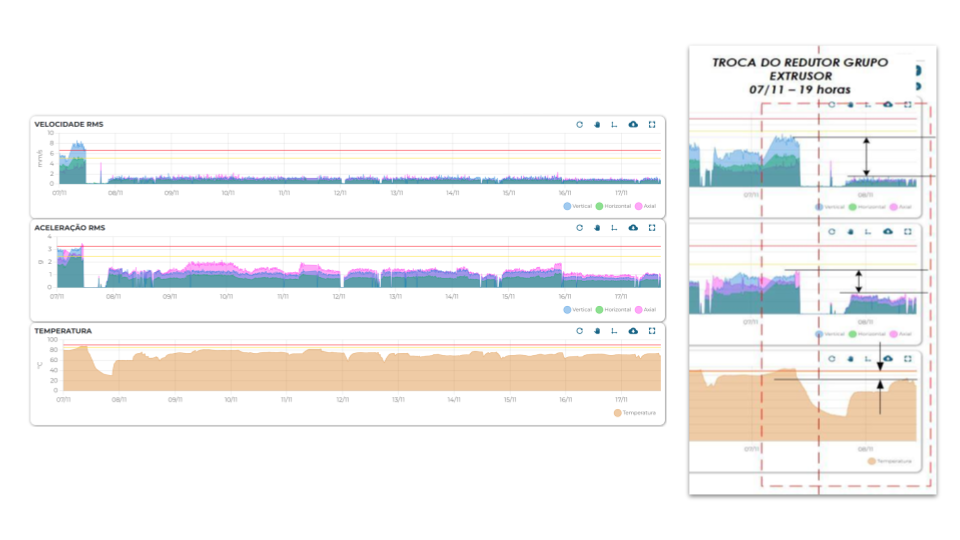Open axis settings icon on Velocidade RMS chart

click(x=614, y=124)
